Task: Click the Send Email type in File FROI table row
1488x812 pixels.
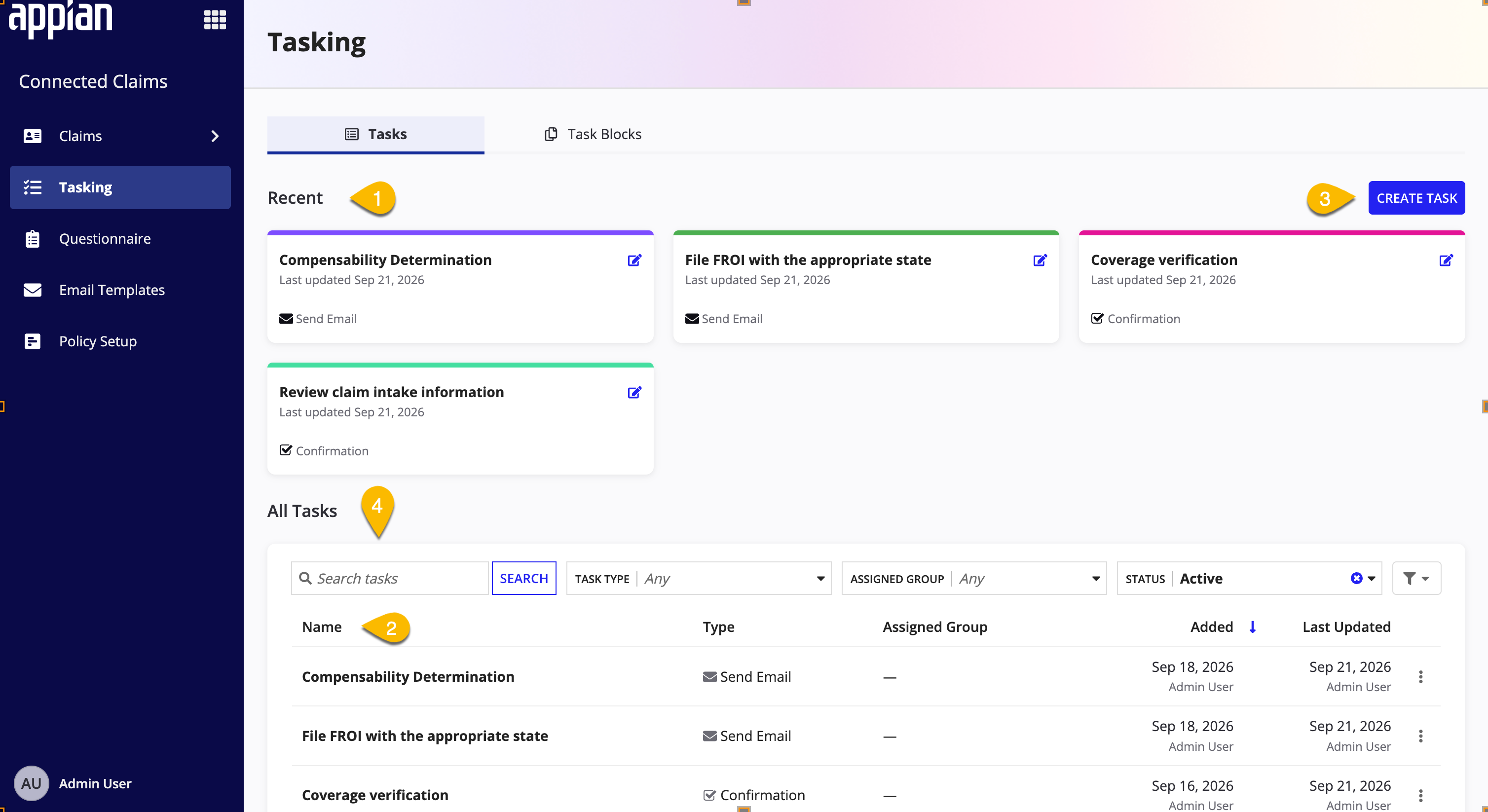Action: click(x=747, y=736)
